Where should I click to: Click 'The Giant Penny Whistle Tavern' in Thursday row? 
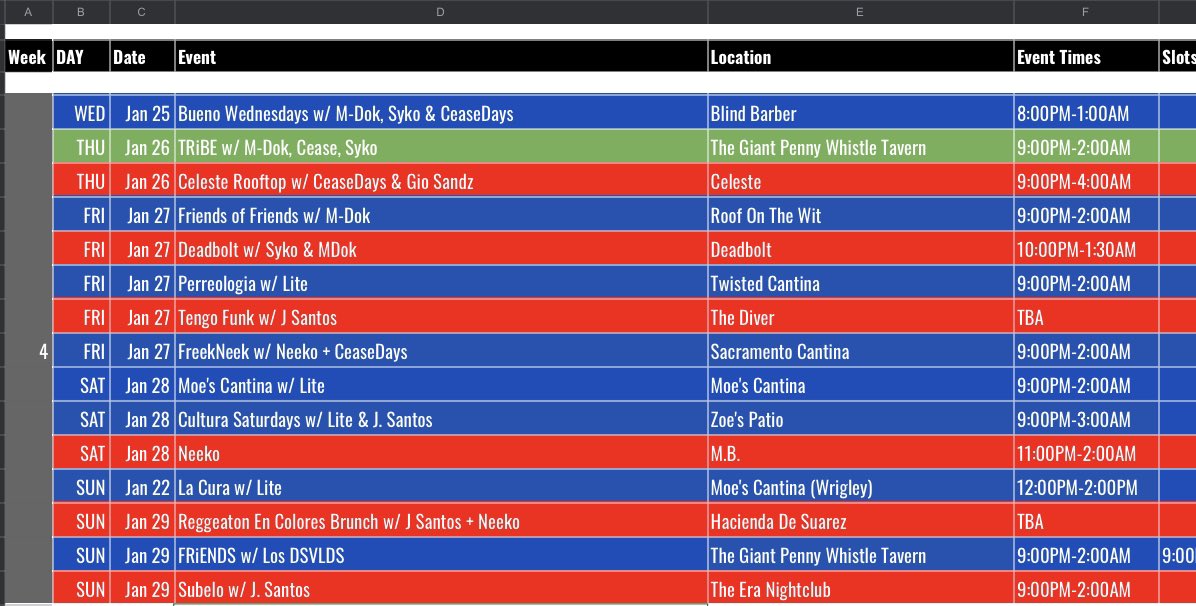pyautogui.click(x=860, y=147)
